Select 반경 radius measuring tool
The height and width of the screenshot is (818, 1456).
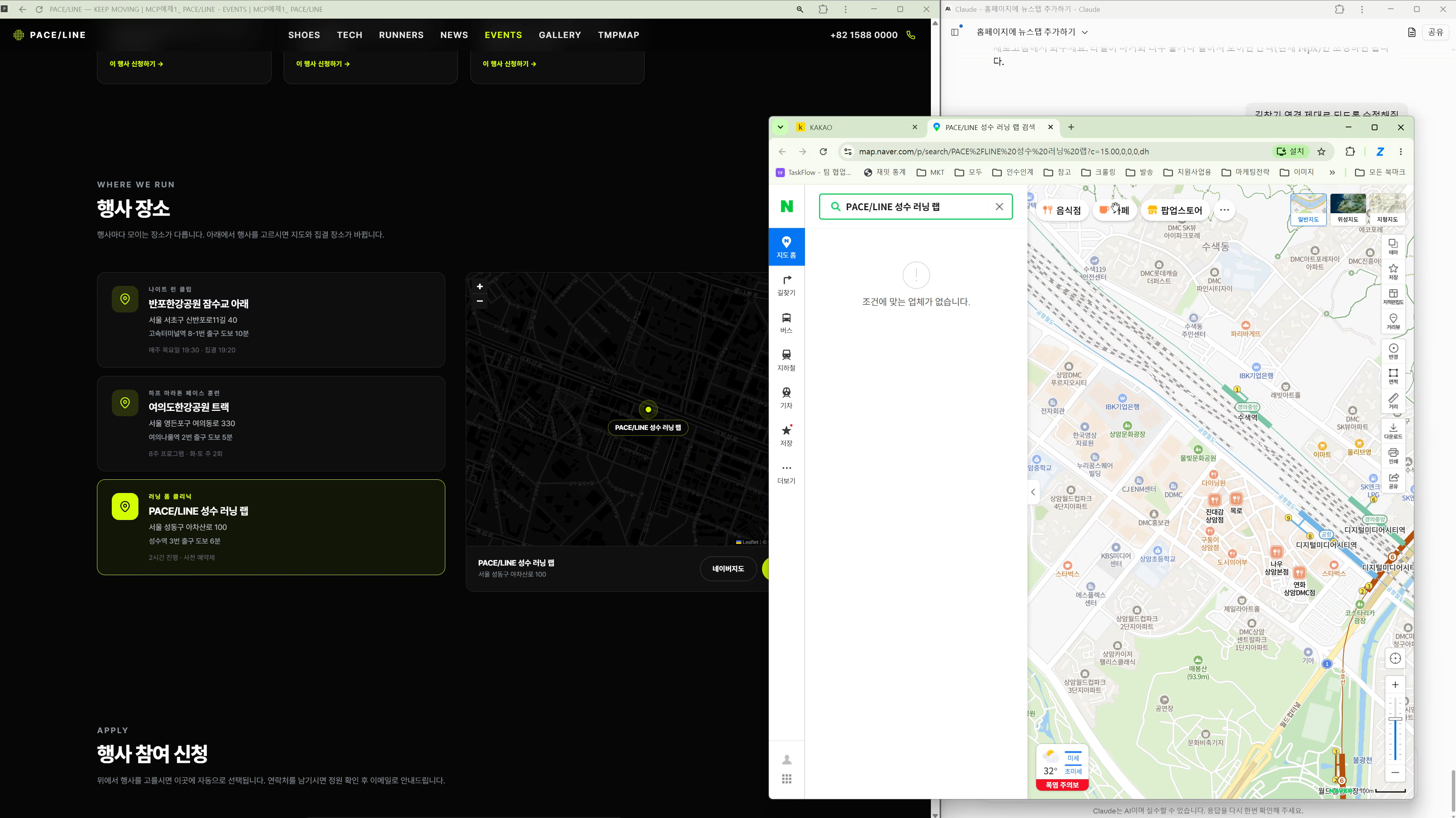[x=1393, y=351]
